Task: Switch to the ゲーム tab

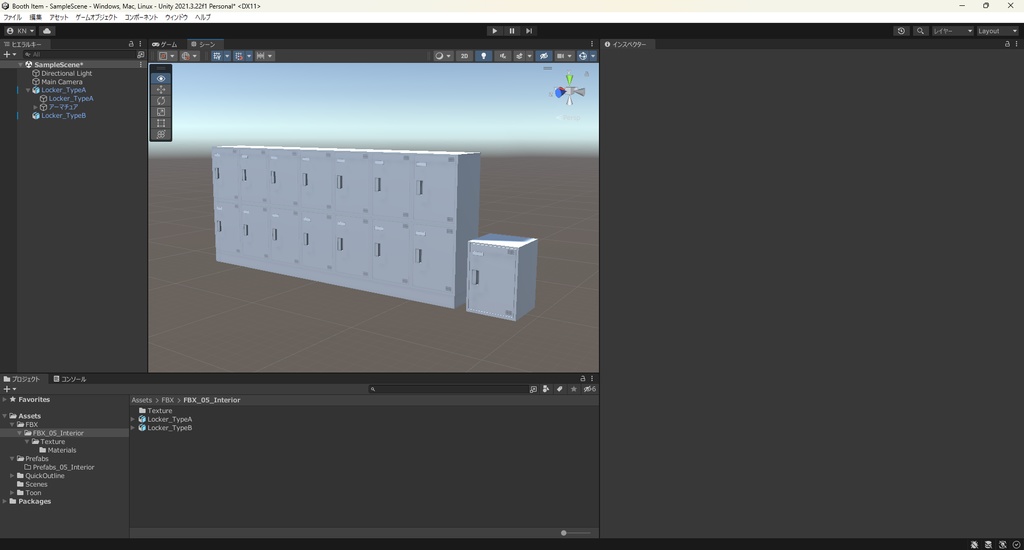Action: [165, 44]
